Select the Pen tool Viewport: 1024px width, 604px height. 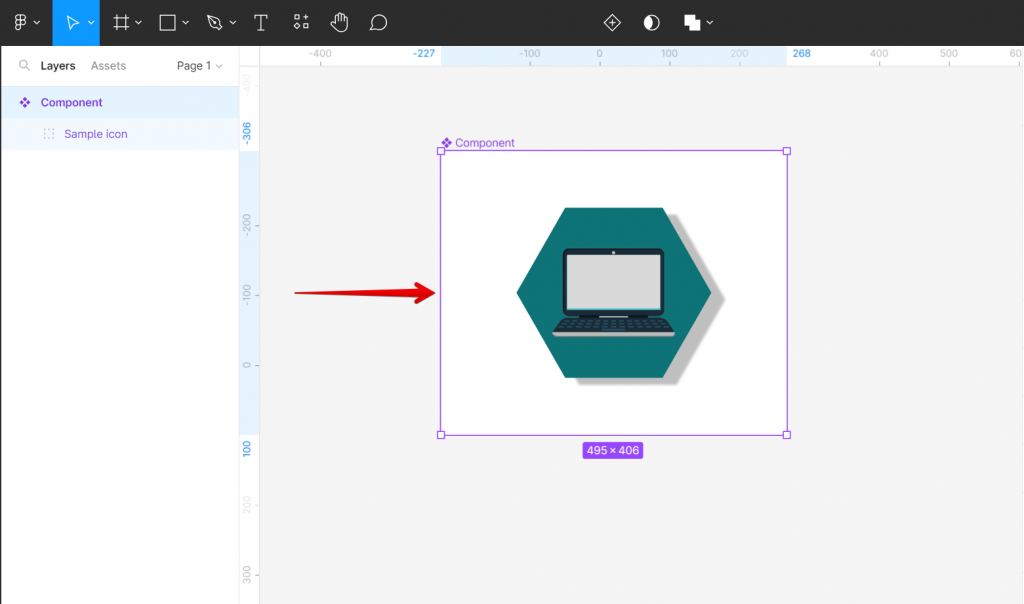(213, 22)
